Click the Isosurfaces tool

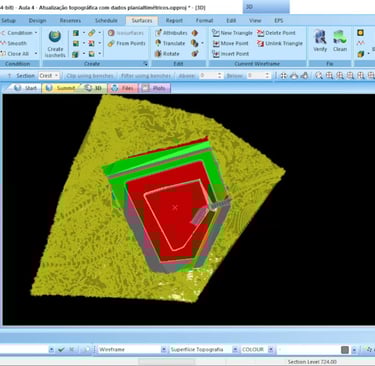[126, 33]
